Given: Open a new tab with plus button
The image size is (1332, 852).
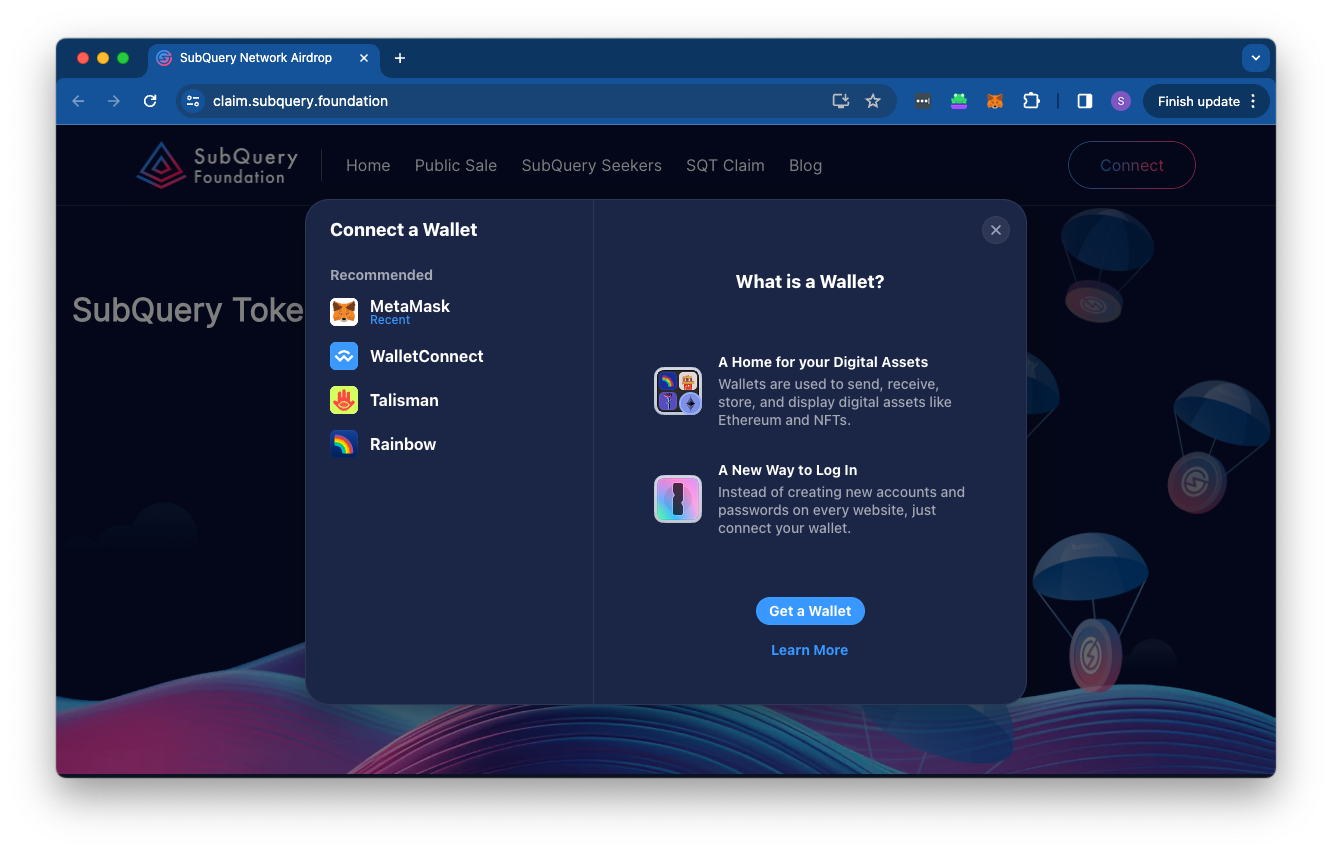Looking at the screenshot, I should point(400,58).
